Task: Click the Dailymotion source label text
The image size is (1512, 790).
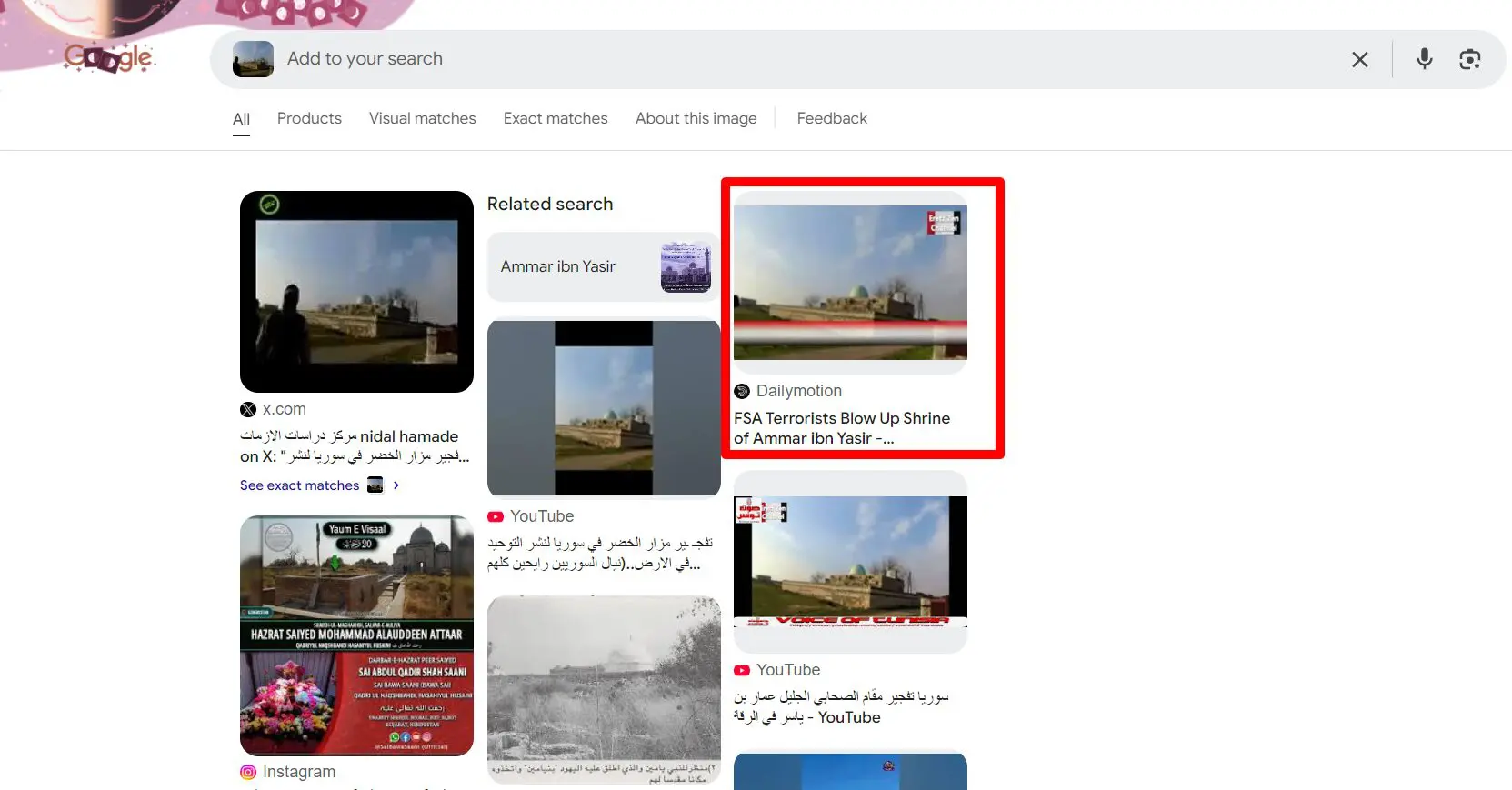Action: pos(799,391)
